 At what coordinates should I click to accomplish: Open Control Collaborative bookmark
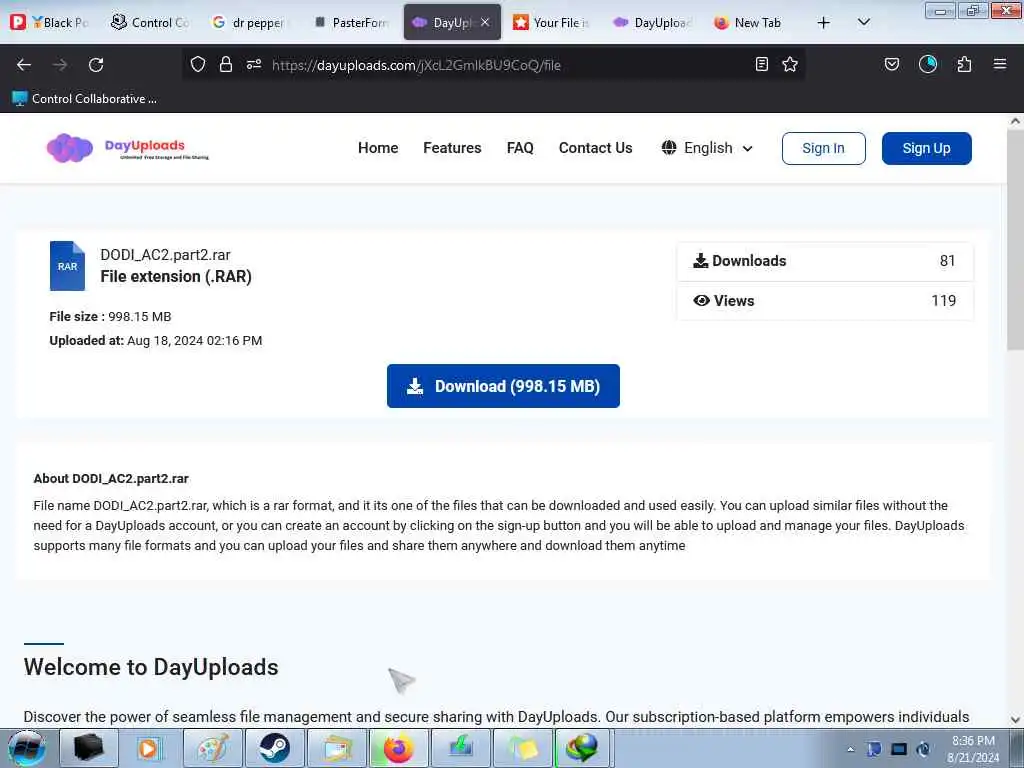click(x=85, y=99)
